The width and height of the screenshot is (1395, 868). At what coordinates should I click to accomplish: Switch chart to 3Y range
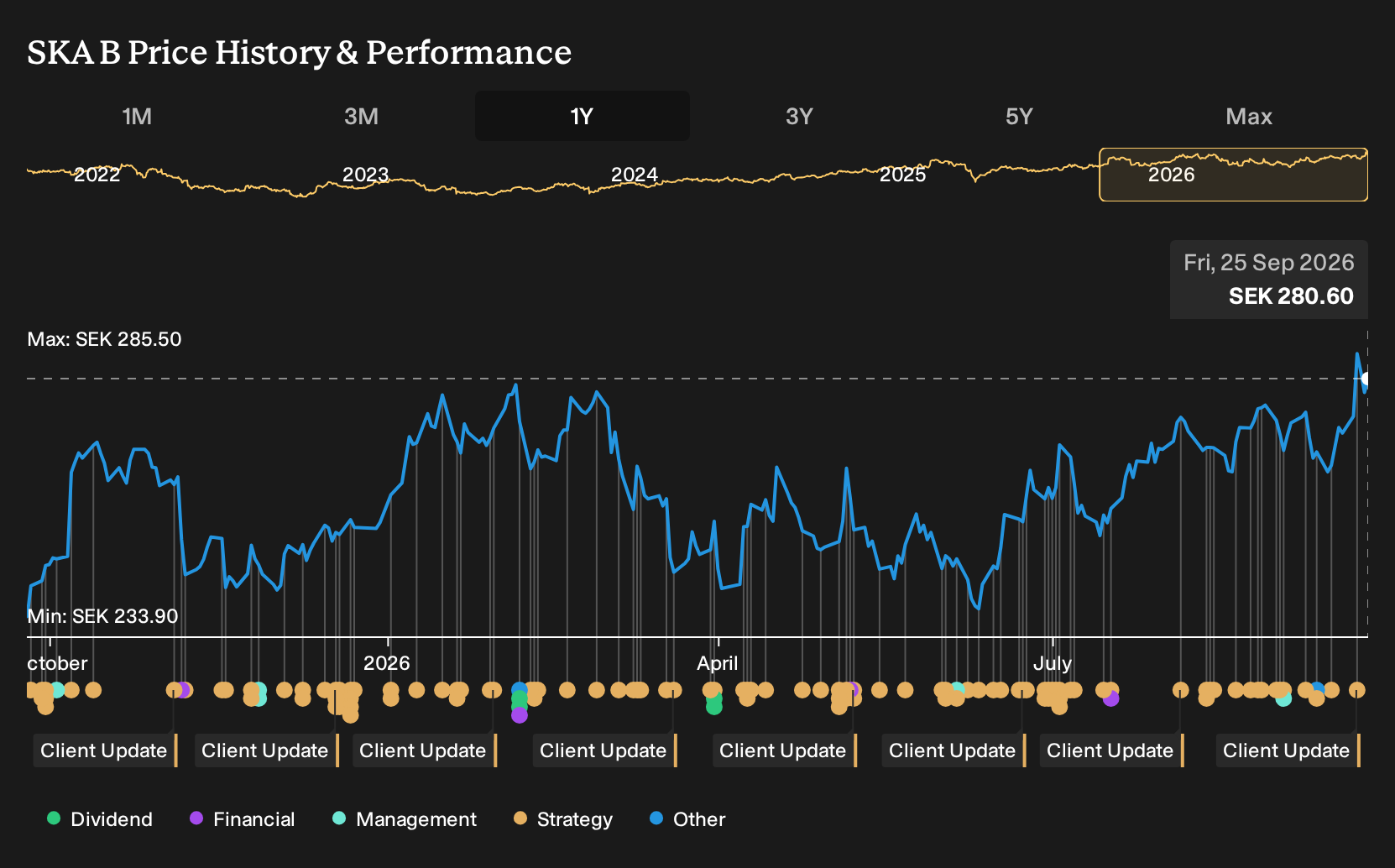tap(799, 116)
